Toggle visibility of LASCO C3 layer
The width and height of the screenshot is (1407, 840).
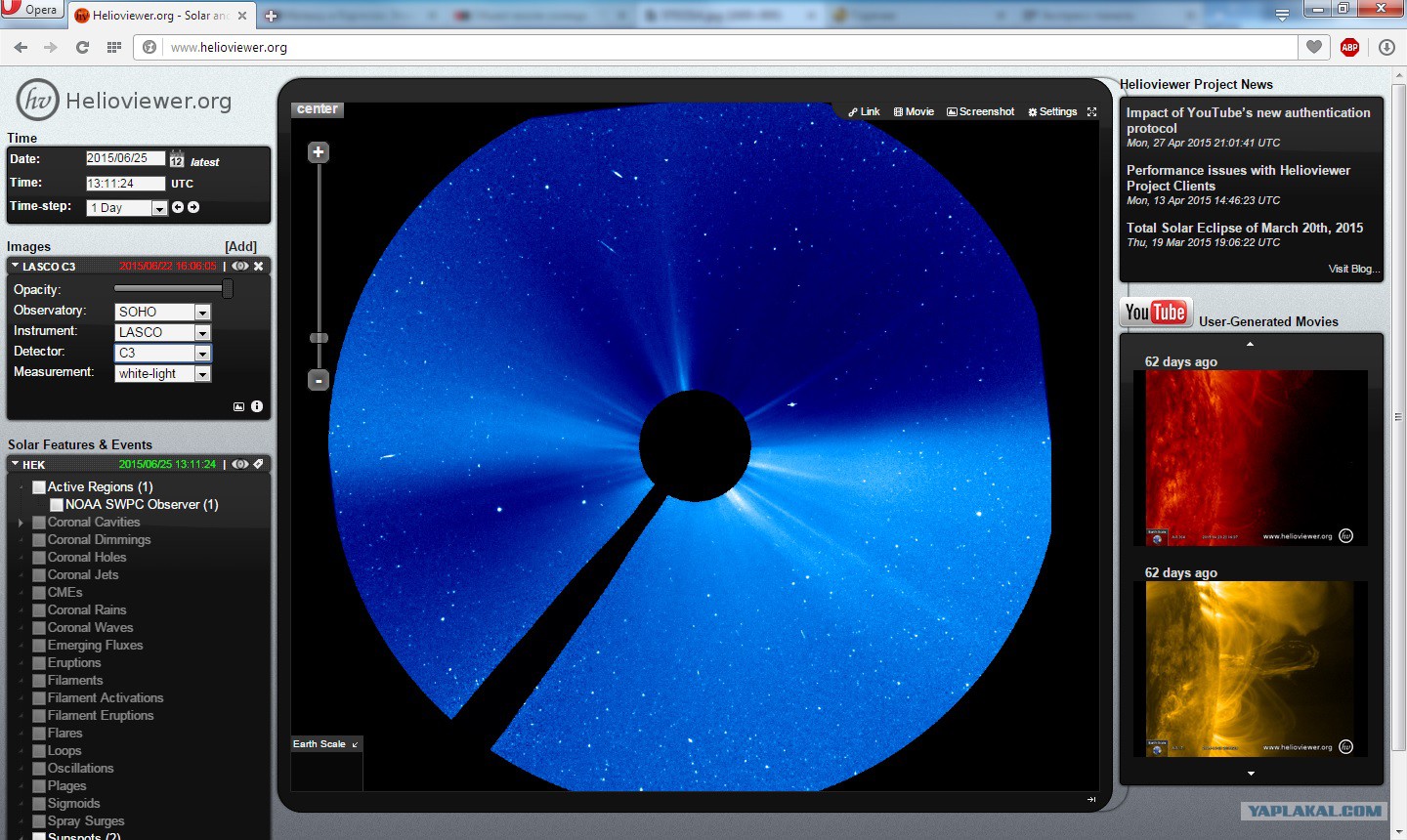click(240, 266)
